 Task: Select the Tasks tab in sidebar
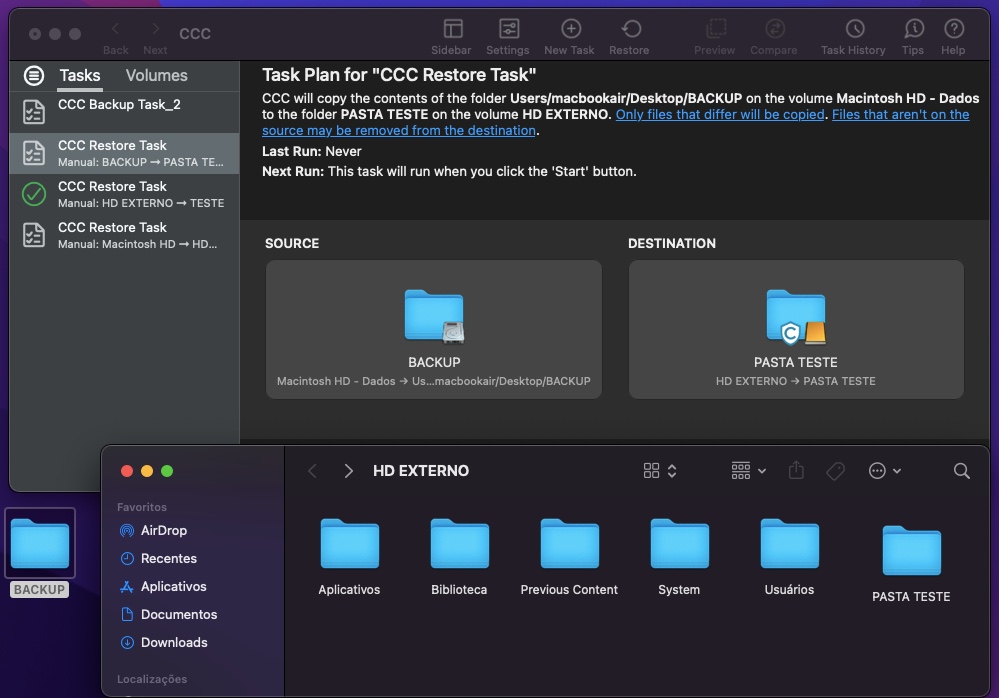[79, 75]
